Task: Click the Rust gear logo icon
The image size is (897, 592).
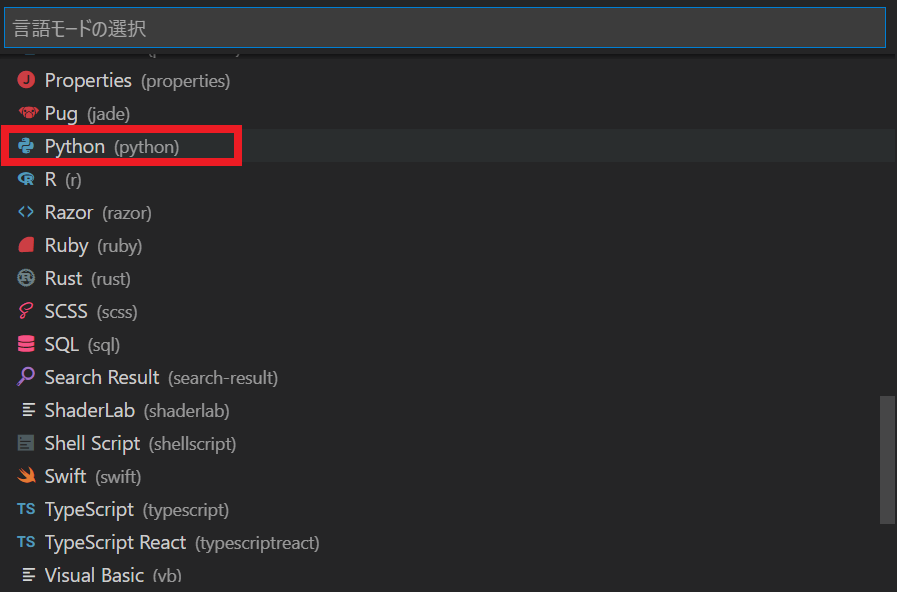Action: coord(26,278)
